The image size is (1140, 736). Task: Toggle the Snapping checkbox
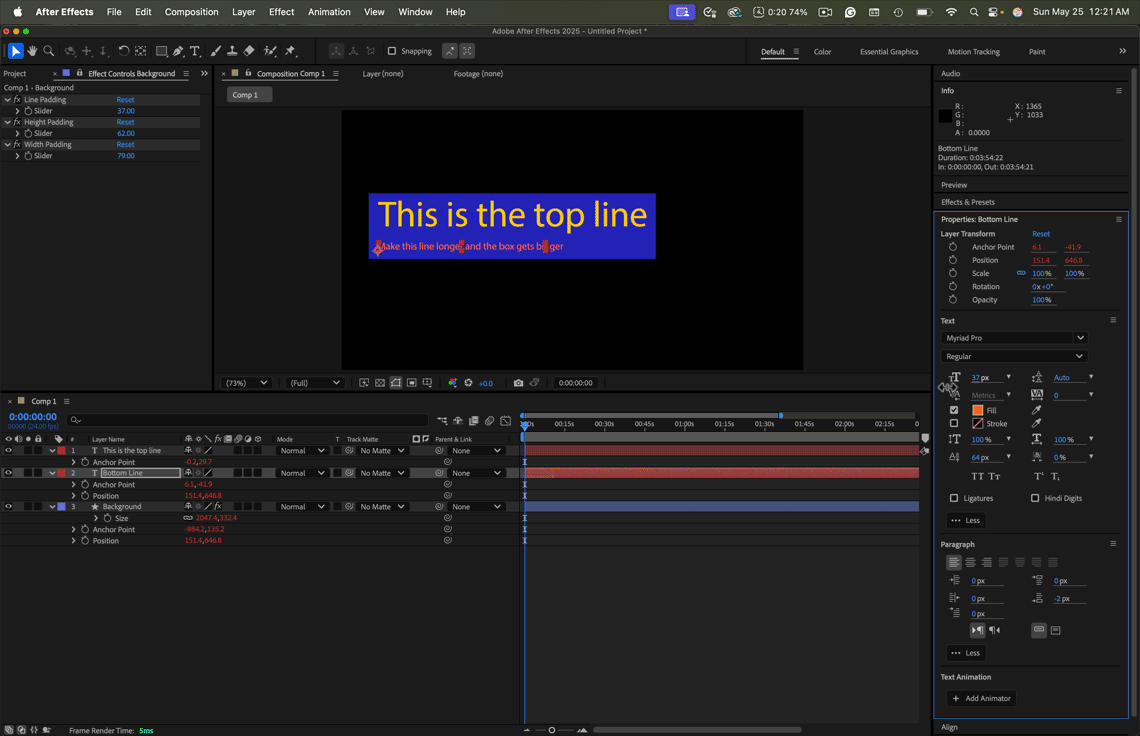pos(392,51)
